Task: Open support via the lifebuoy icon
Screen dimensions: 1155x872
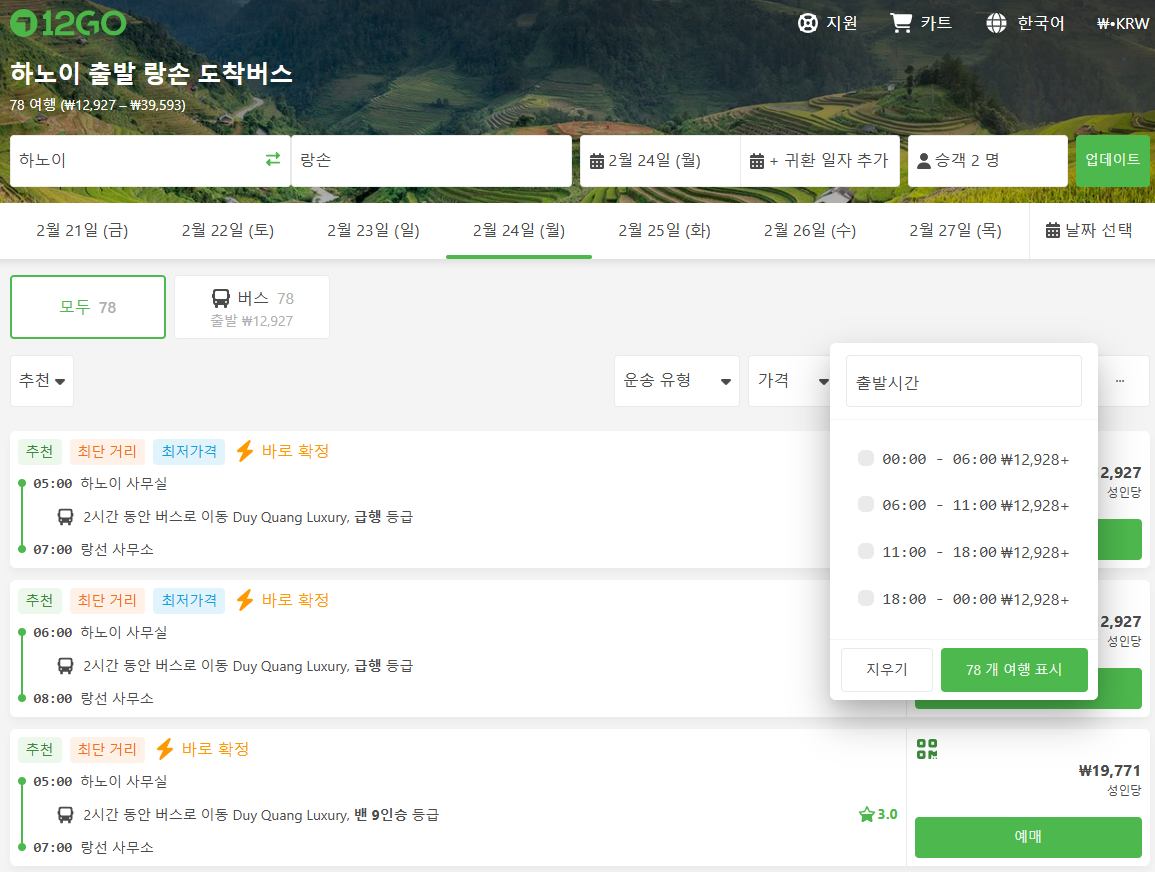Action: click(808, 23)
